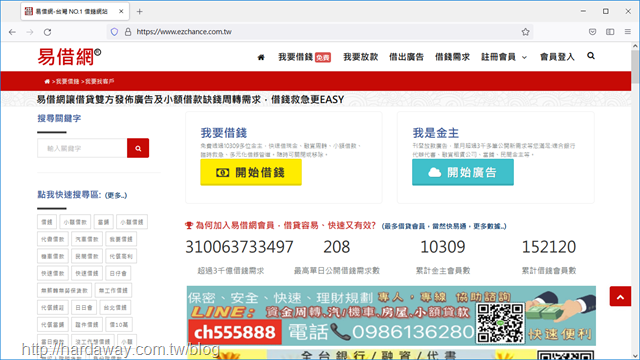Screen dimensions: 640x360
Task: Select the 機車借款 quick search tag
Action: click(x=53, y=256)
